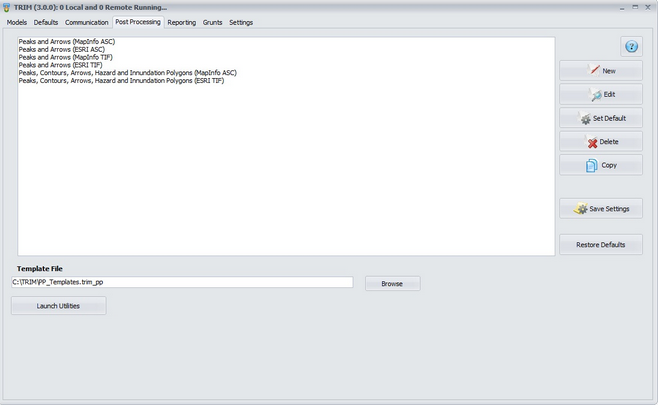Select Peaks and Arrows (MapInfo ASC) entry
Screen dimensions: 658x405
[68, 41]
